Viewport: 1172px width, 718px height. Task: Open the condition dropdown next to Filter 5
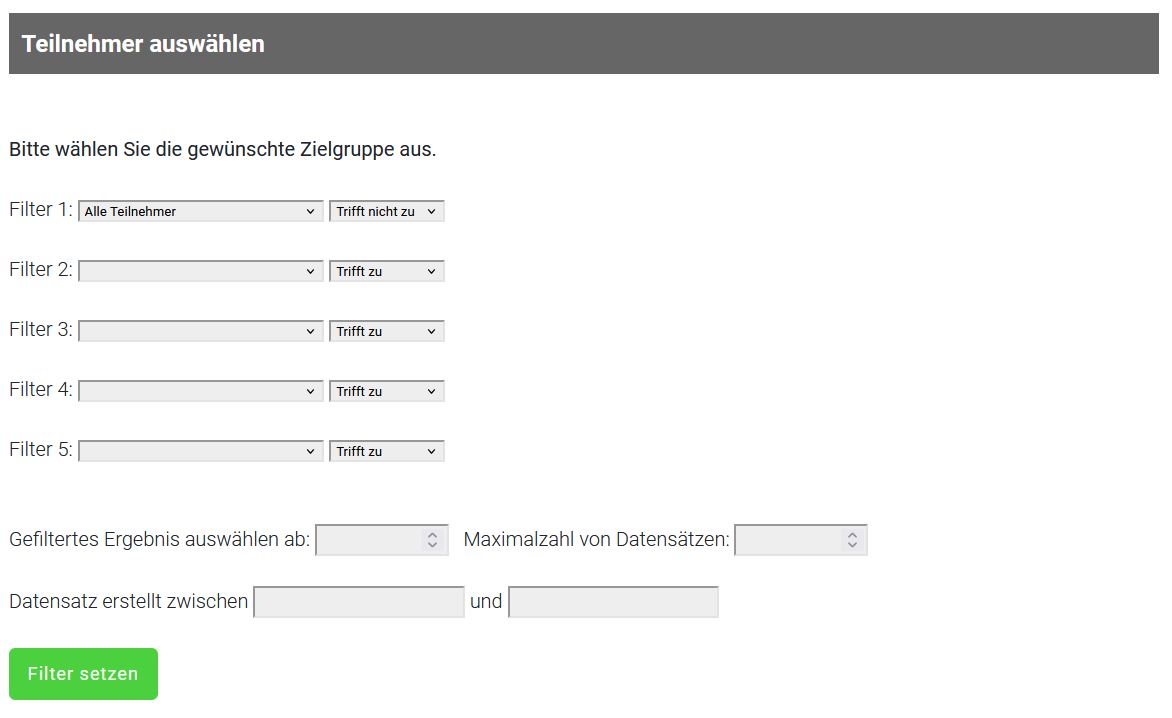click(386, 450)
